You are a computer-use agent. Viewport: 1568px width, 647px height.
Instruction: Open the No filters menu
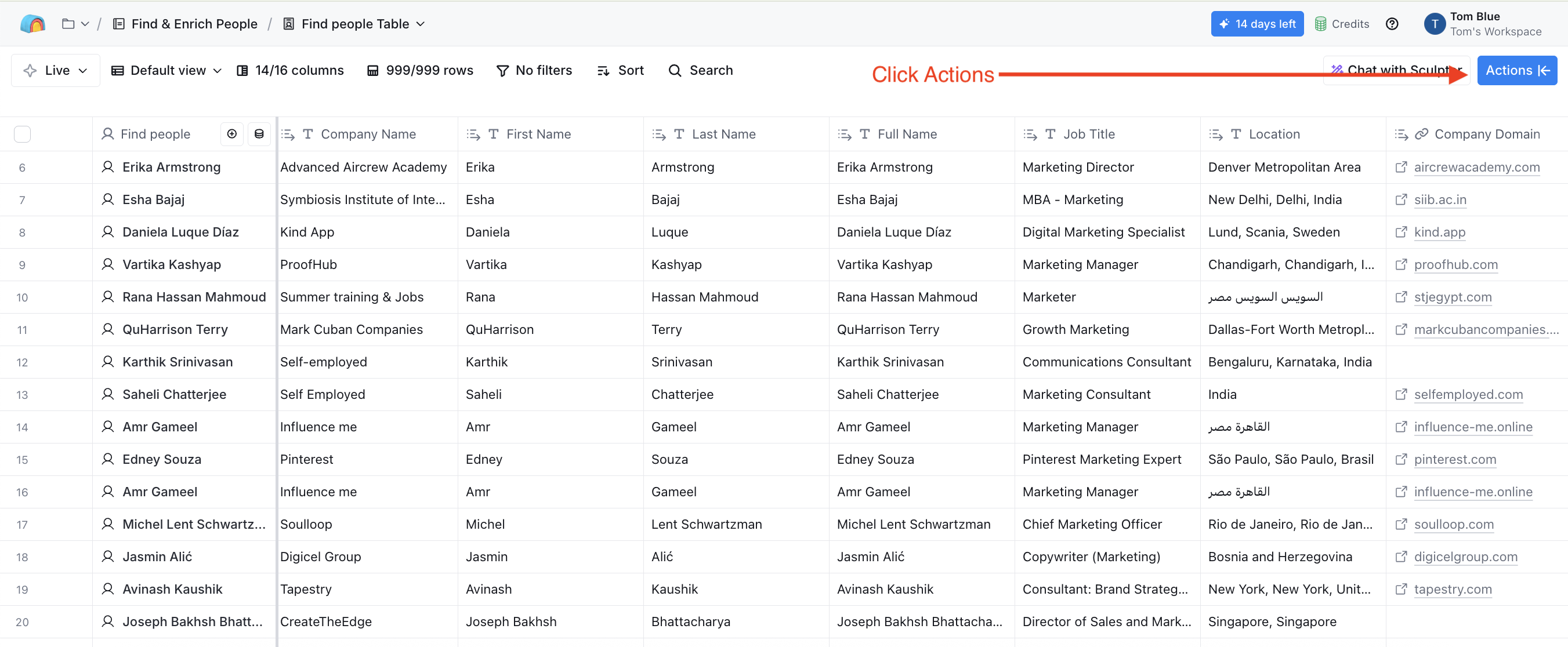pyautogui.click(x=534, y=71)
